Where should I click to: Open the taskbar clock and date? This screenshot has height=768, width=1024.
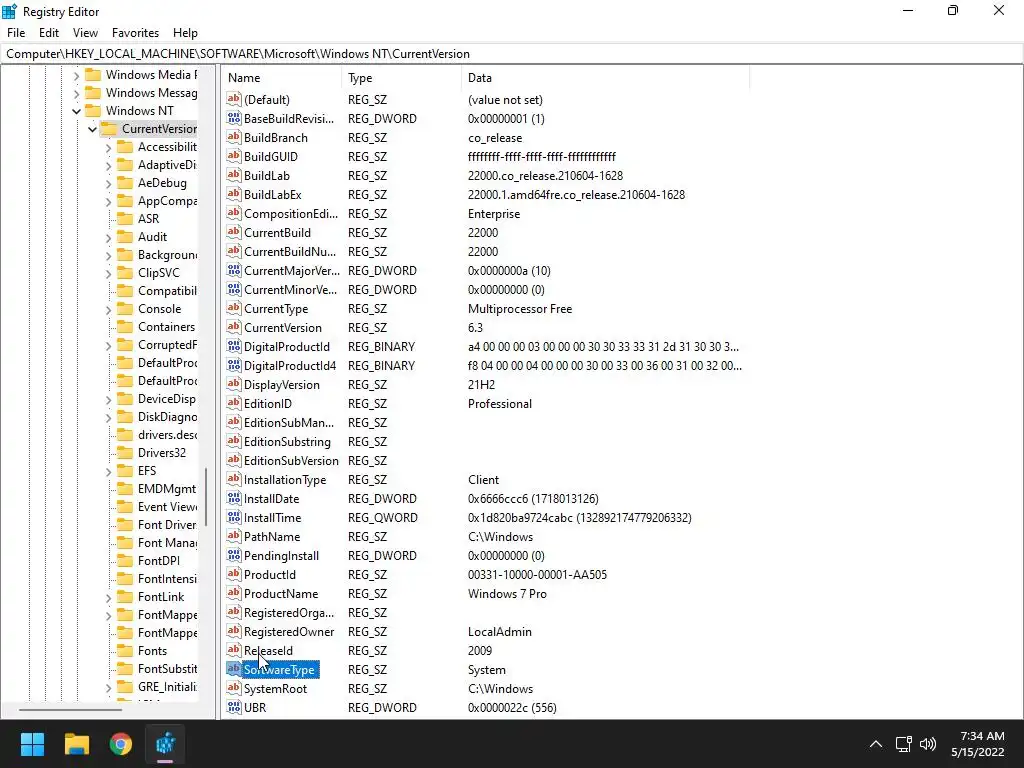click(x=978, y=744)
